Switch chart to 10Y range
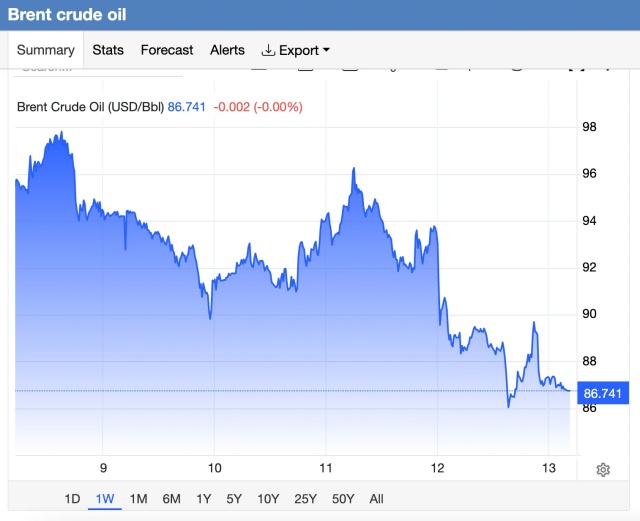 coord(268,499)
